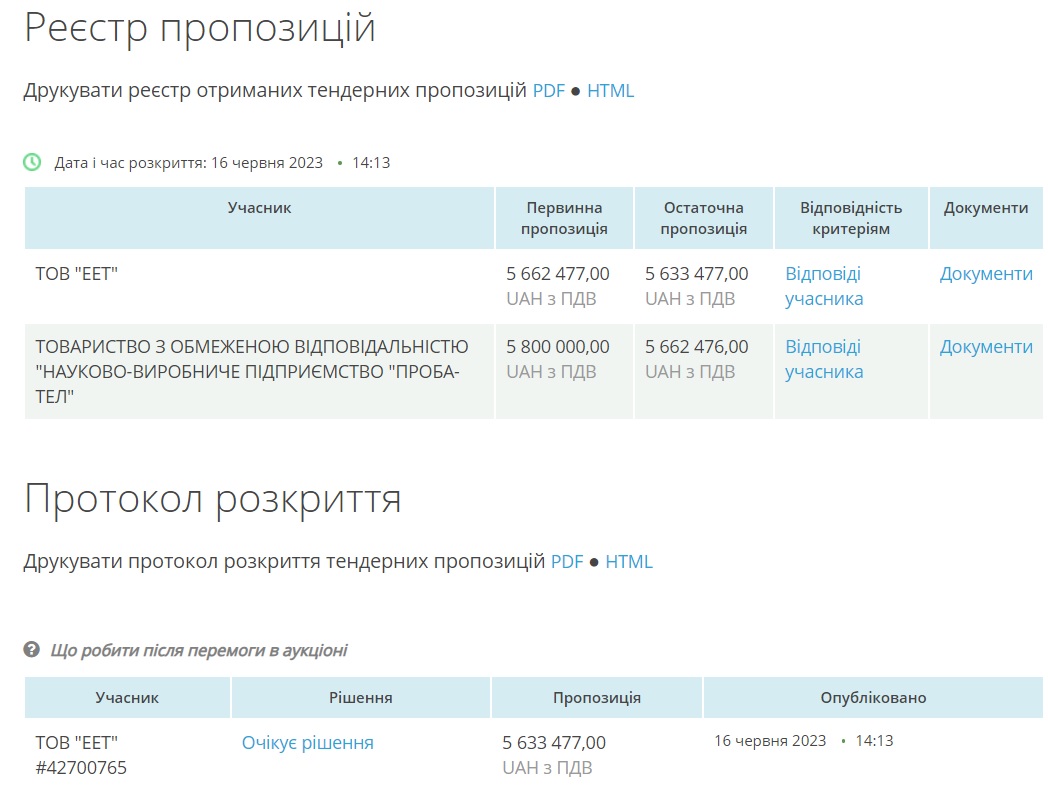The width and height of the screenshot is (1048, 807).
Task: Click the Реєстр пропозицій heading
Action: pos(200,28)
